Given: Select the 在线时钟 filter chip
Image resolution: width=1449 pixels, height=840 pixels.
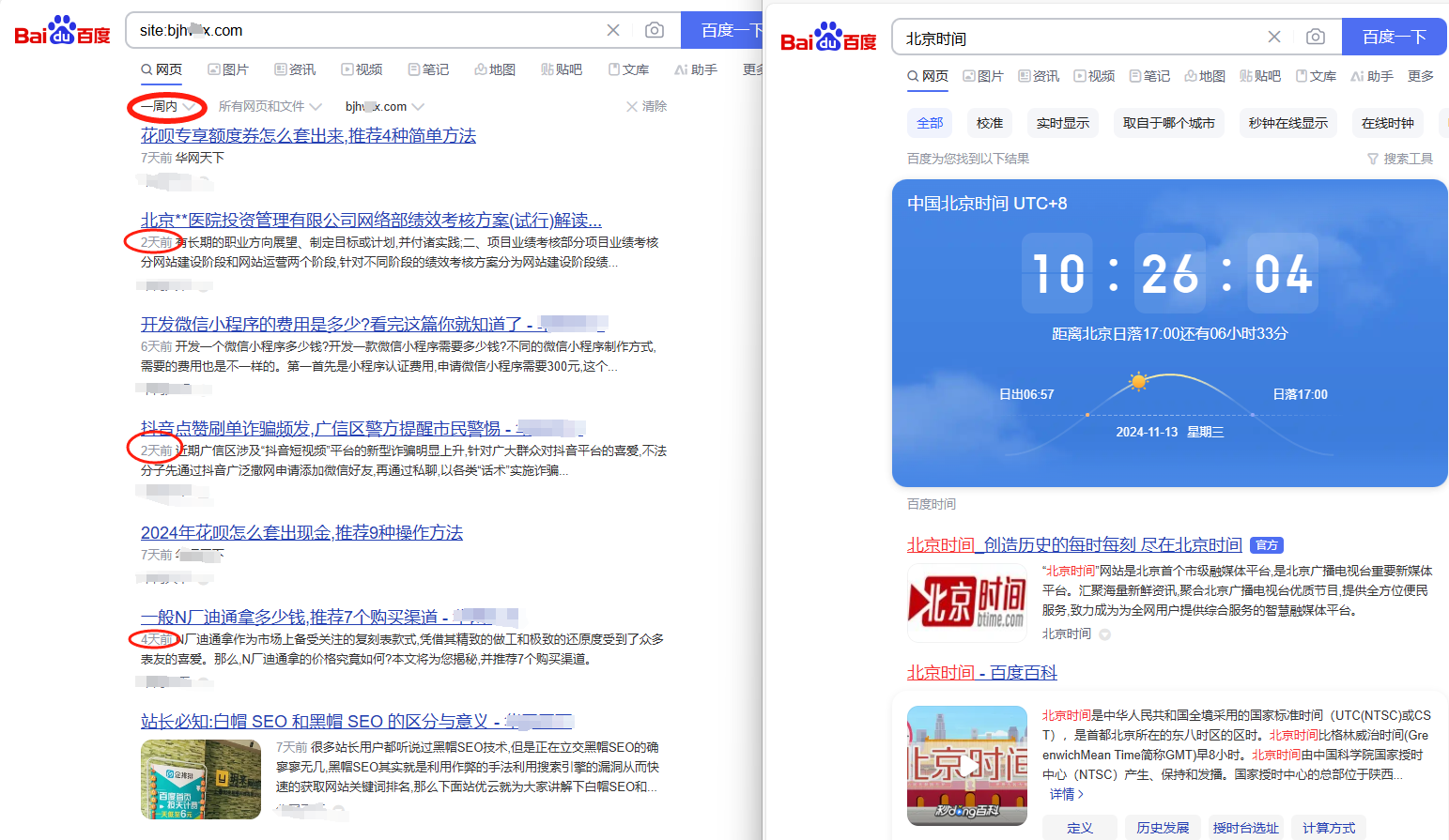Looking at the screenshot, I should click(1388, 123).
